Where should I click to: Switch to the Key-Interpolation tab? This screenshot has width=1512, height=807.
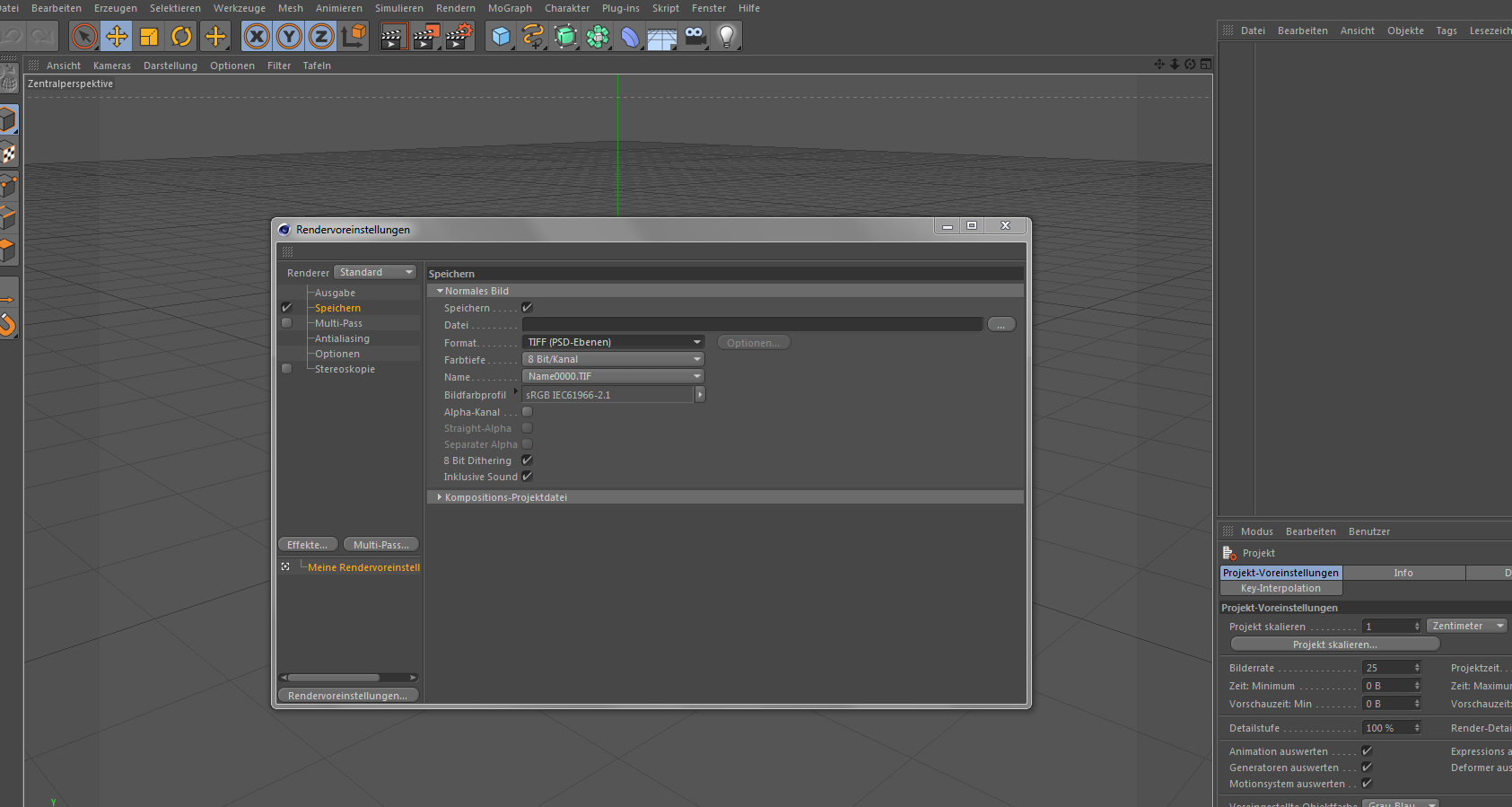1280,588
